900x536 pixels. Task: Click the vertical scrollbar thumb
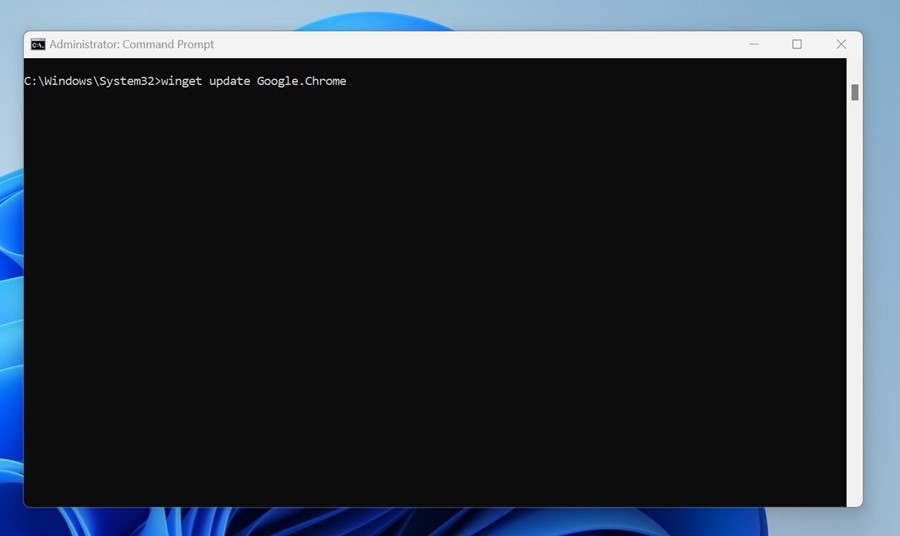pyautogui.click(x=855, y=92)
